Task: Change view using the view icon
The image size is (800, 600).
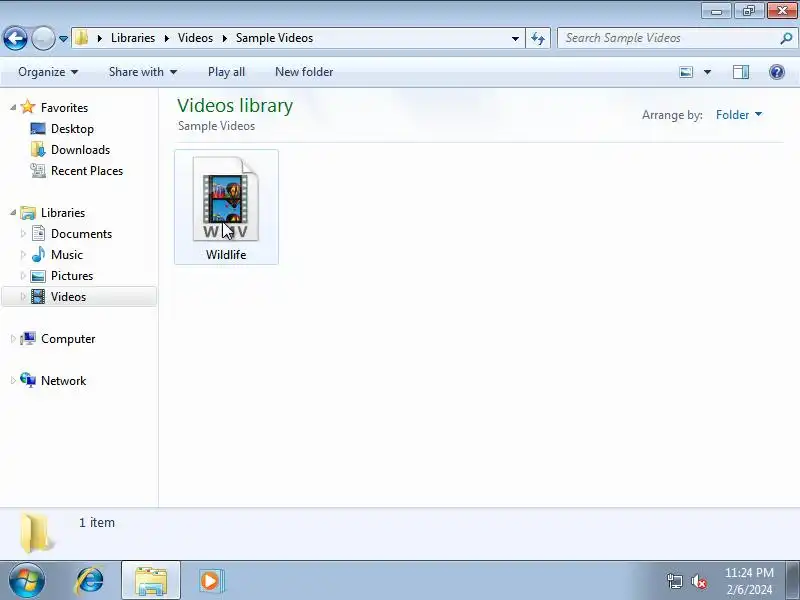Action: coord(686,72)
